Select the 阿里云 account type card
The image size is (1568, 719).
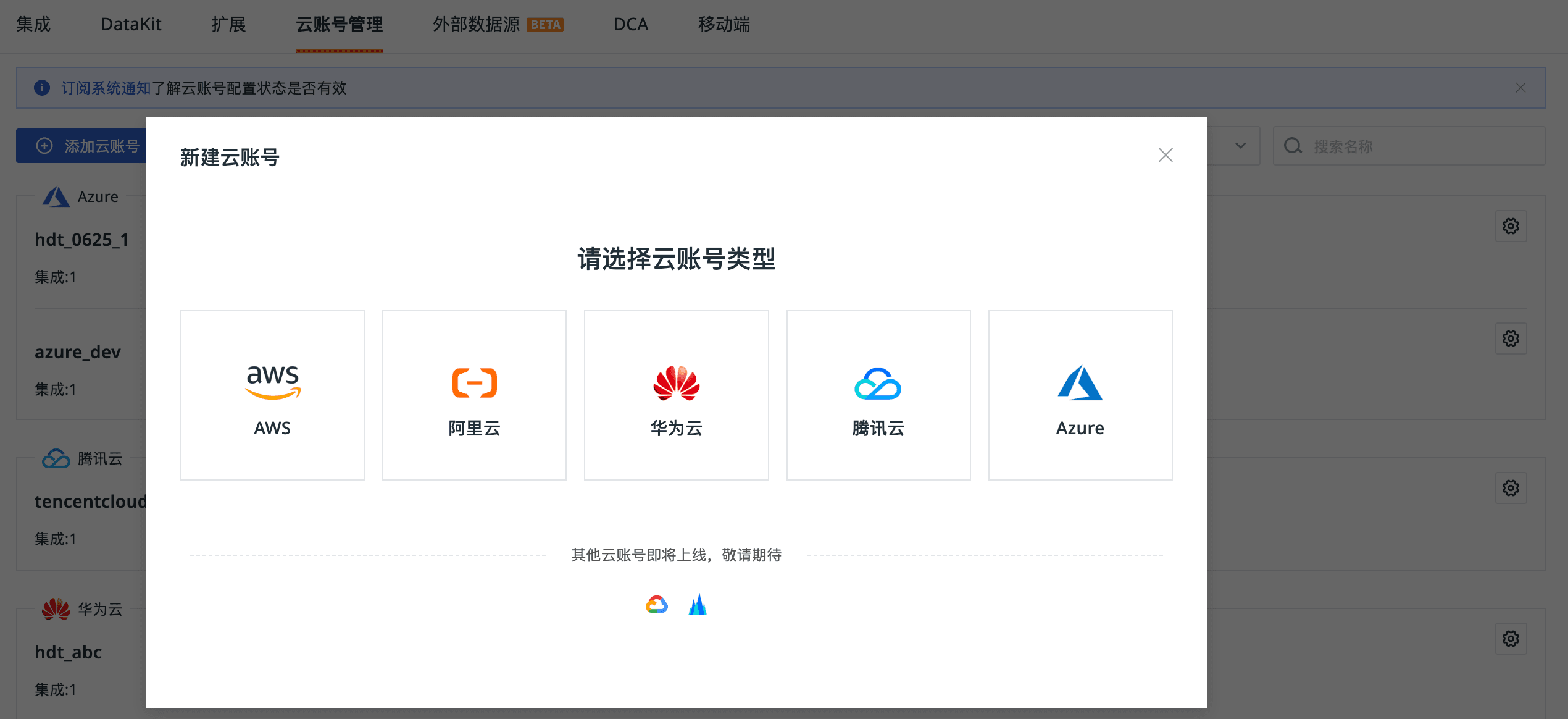pos(474,395)
